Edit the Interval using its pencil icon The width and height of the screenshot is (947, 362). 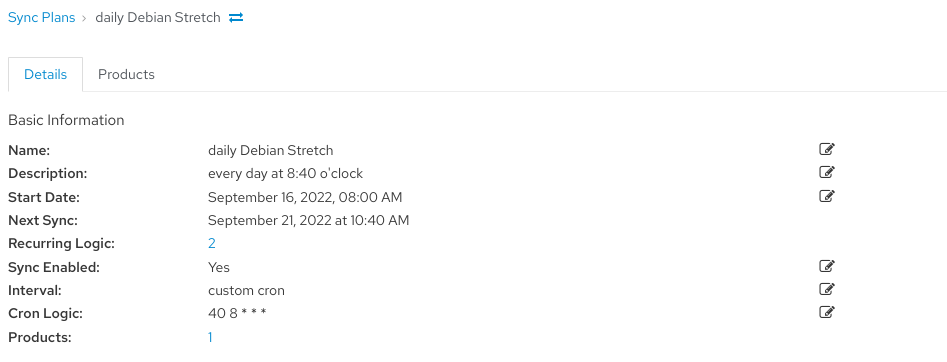point(827,289)
